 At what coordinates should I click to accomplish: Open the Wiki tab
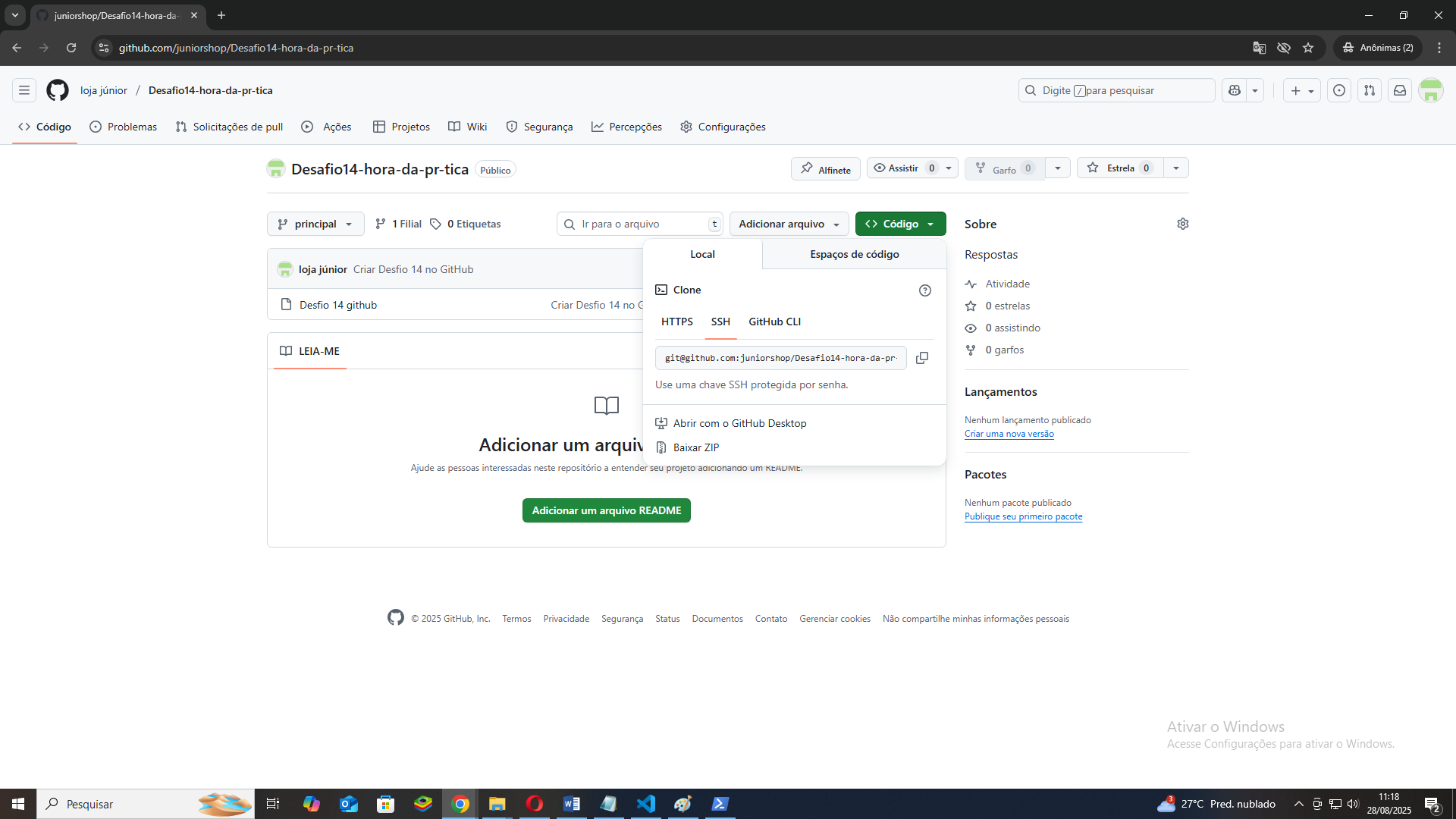(468, 127)
